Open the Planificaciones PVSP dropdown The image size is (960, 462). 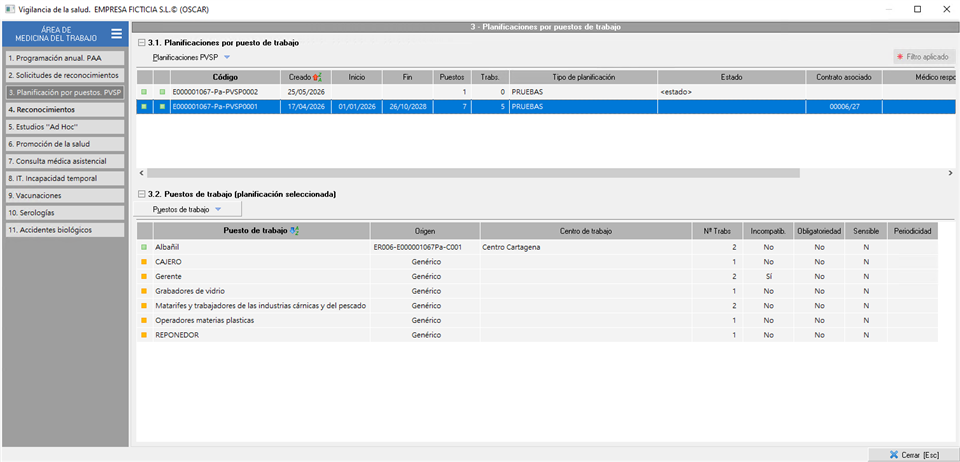[x=191, y=57]
